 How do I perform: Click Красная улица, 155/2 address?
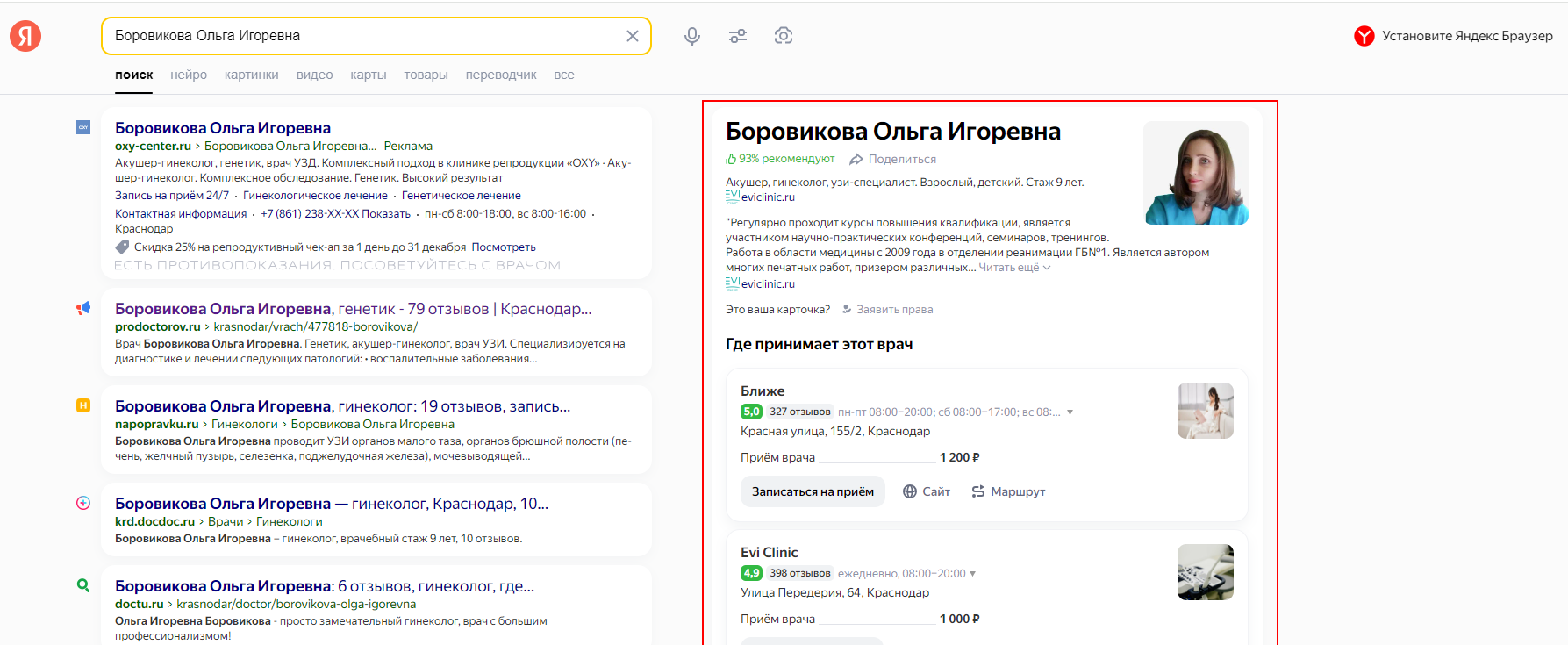click(x=835, y=431)
